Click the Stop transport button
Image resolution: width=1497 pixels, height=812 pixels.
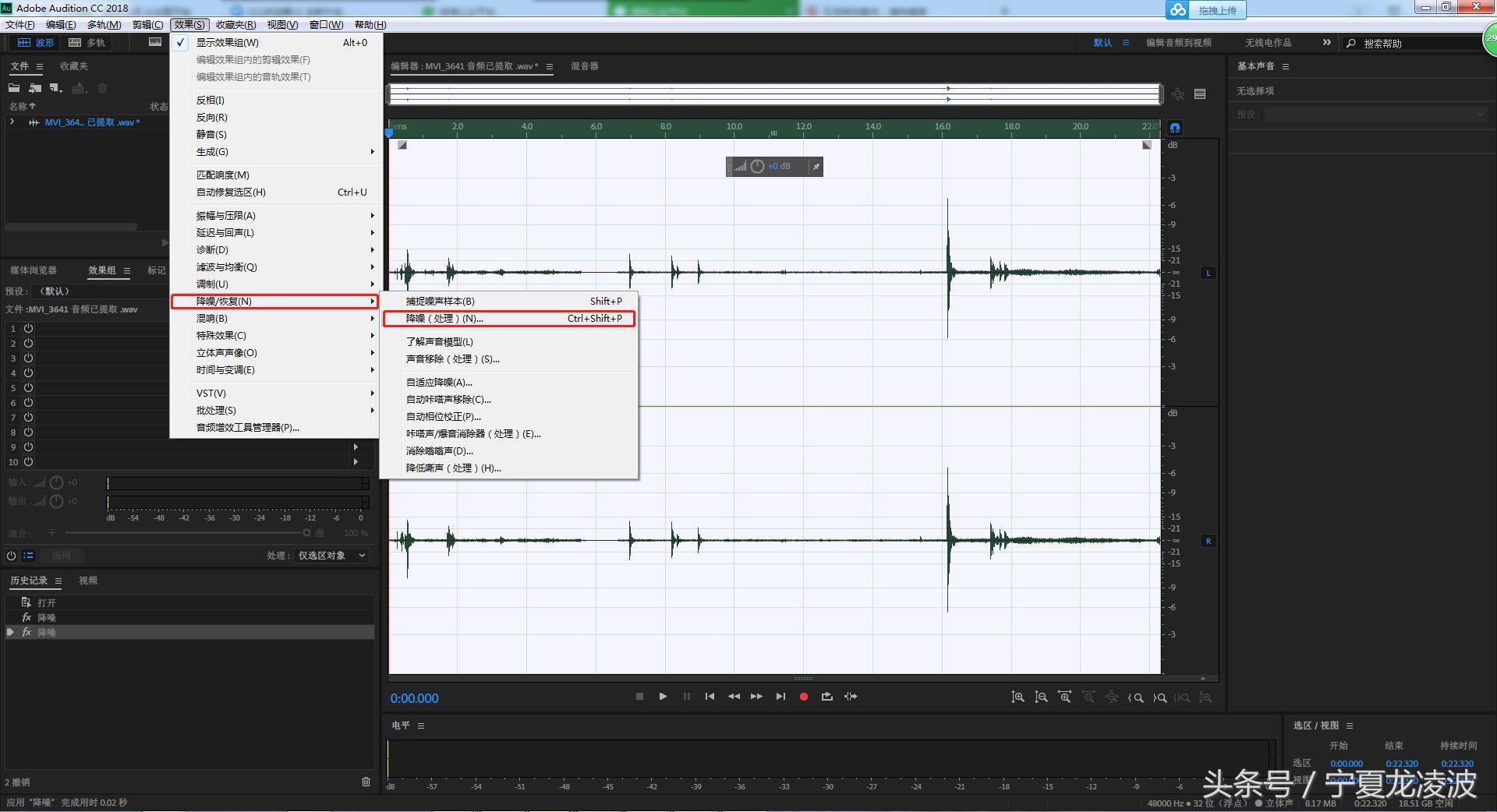[639, 697]
